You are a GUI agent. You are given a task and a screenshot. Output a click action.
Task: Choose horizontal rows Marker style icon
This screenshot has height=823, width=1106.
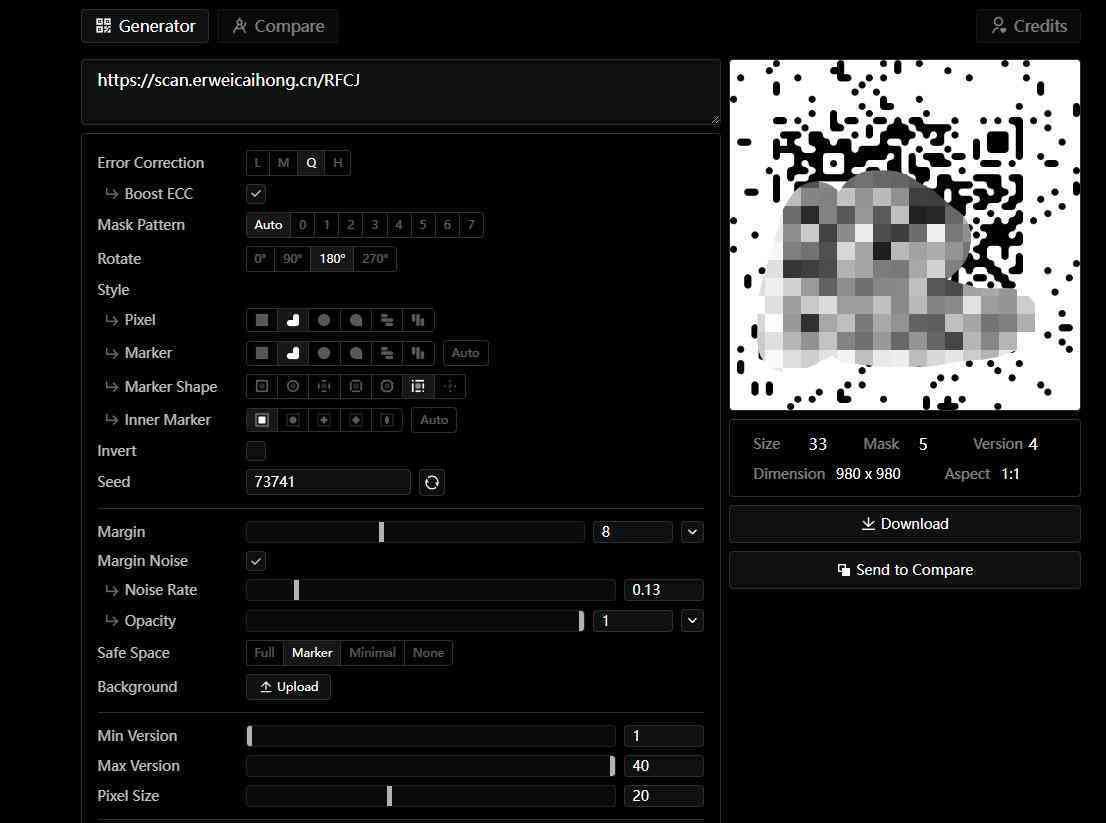click(387, 353)
